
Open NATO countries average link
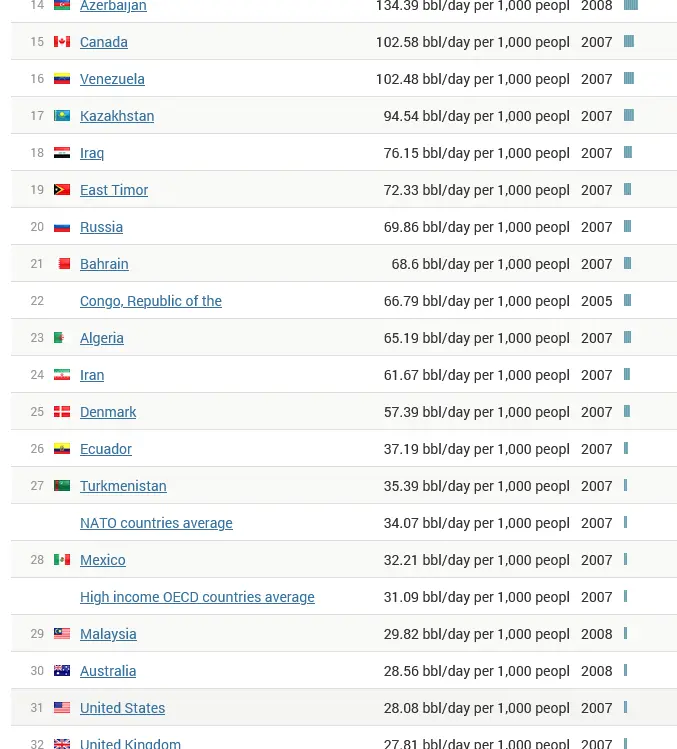156,523
